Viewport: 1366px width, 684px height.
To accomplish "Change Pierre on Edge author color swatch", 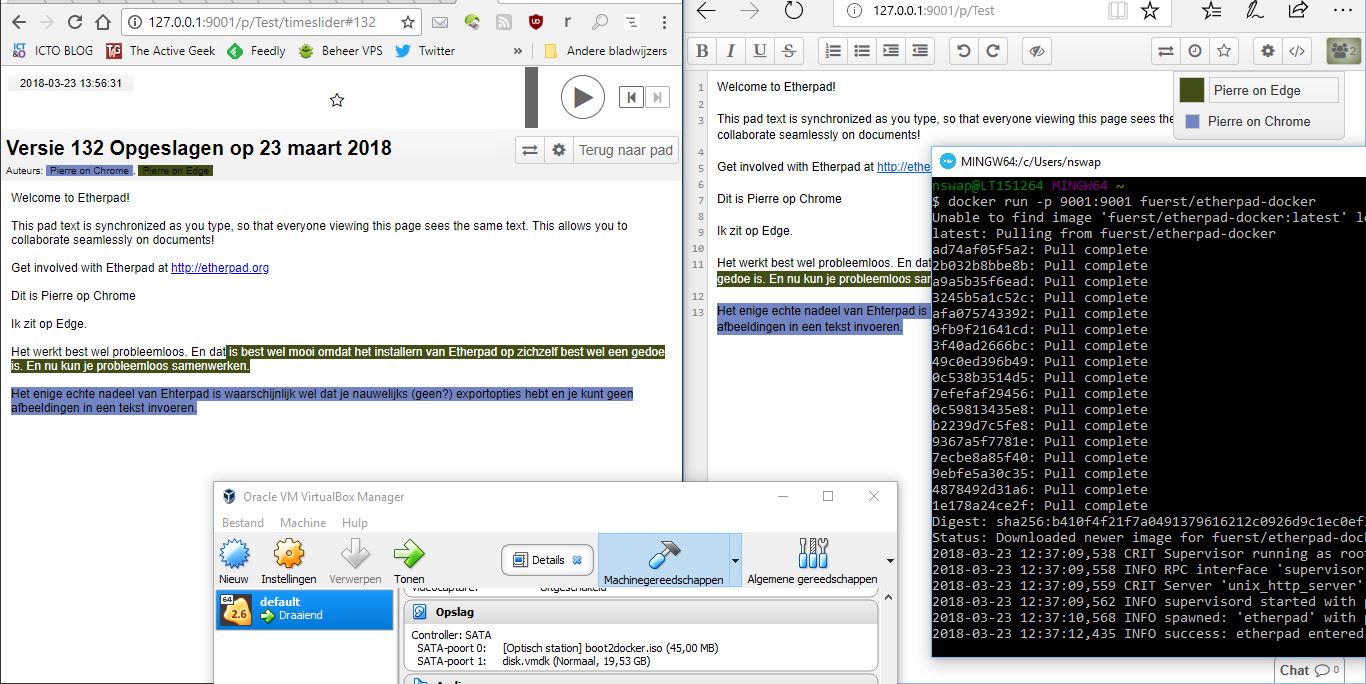I will [1191, 90].
